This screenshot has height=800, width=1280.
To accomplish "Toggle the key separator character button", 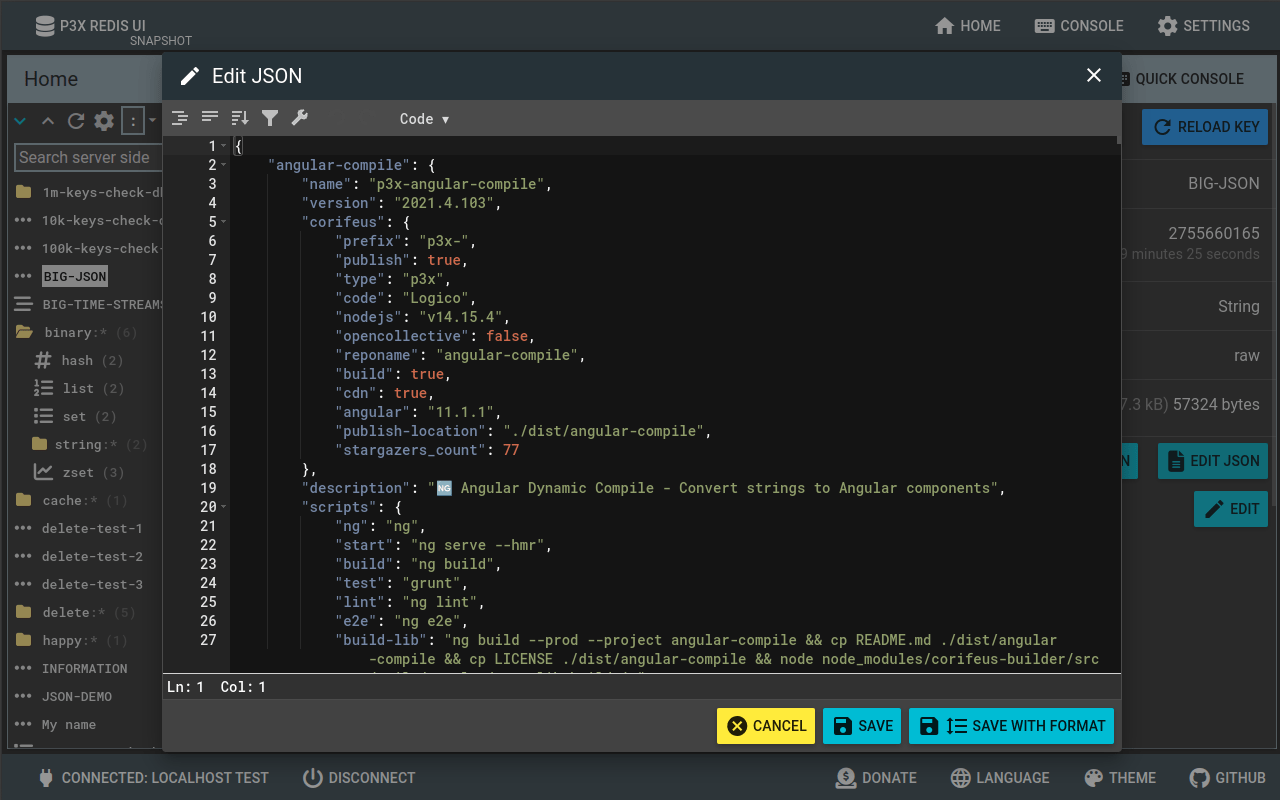I will (133, 120).
